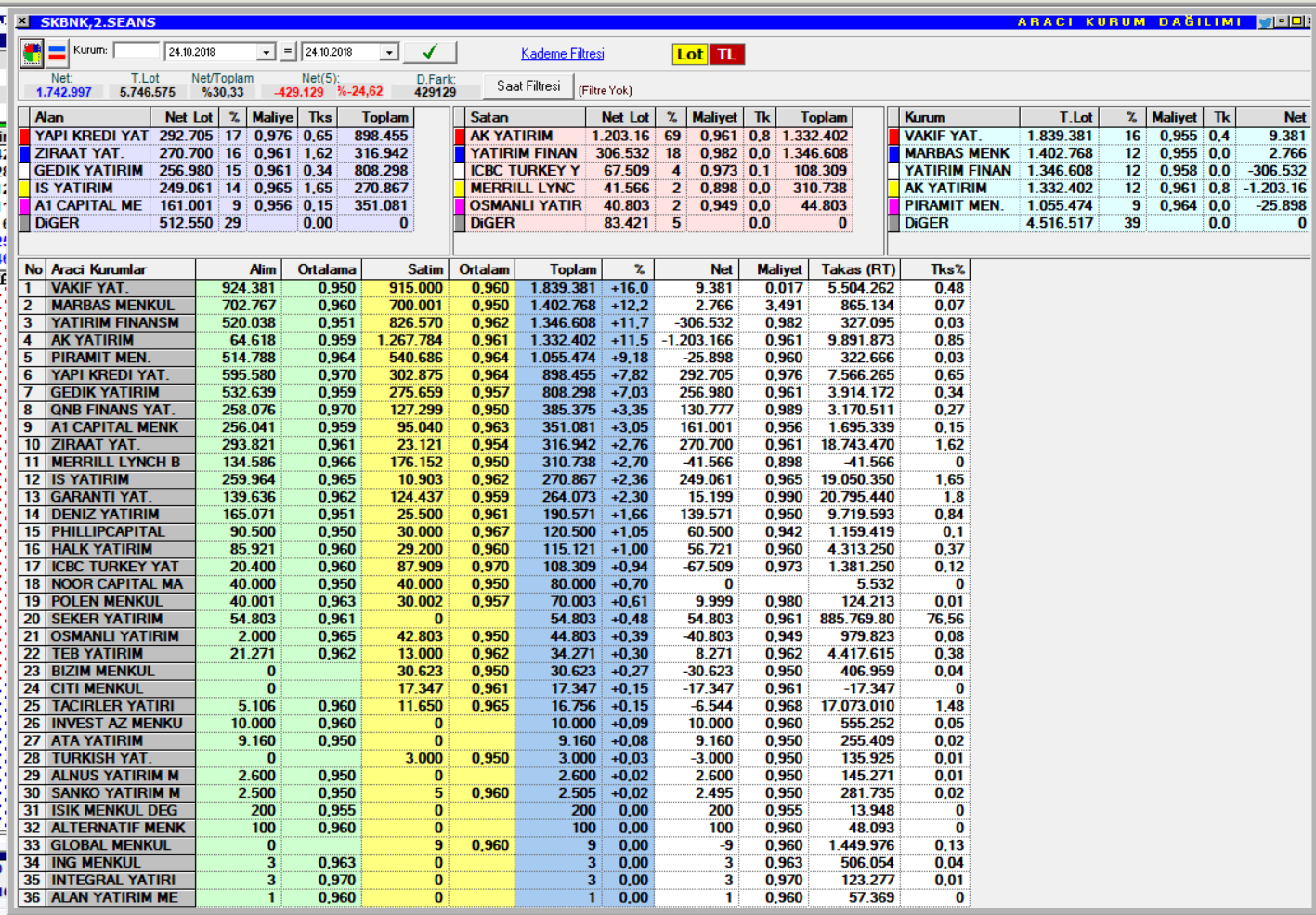Sort main table by Tks% header
Screen dimensions: 1316x915
(x=935, y=269)
